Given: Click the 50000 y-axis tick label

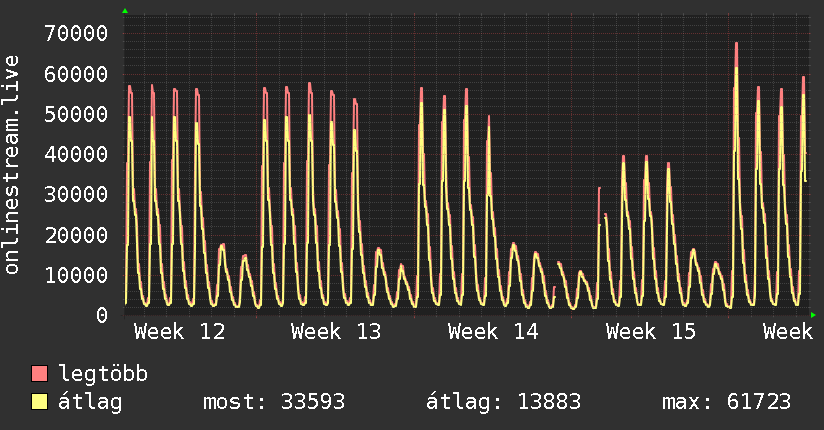Looking at the screenshot, I should click(76, 114).
